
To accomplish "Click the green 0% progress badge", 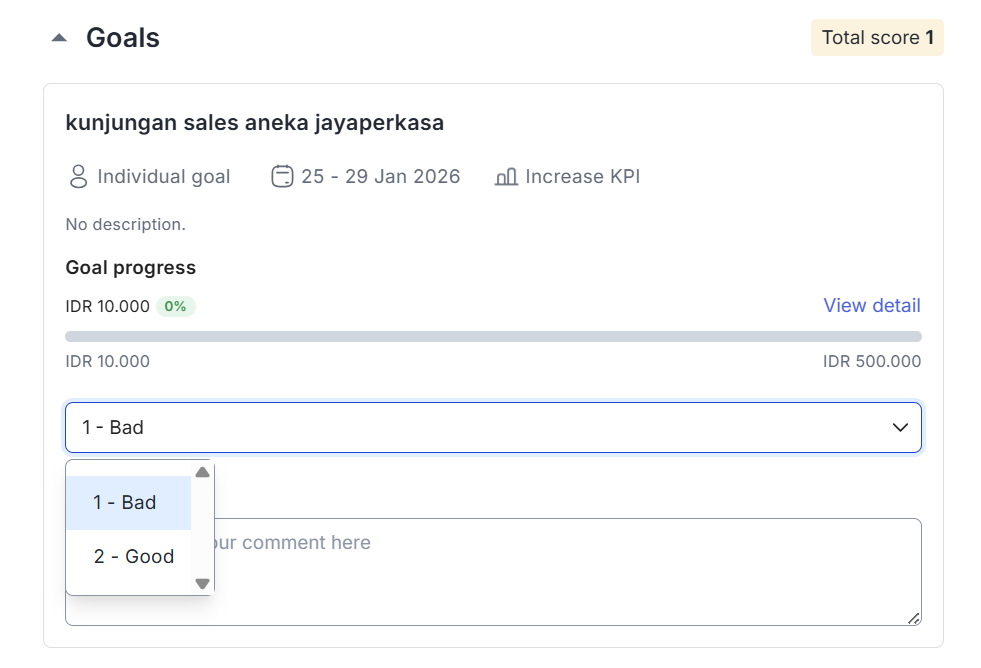I will click(x=175, y=307).
